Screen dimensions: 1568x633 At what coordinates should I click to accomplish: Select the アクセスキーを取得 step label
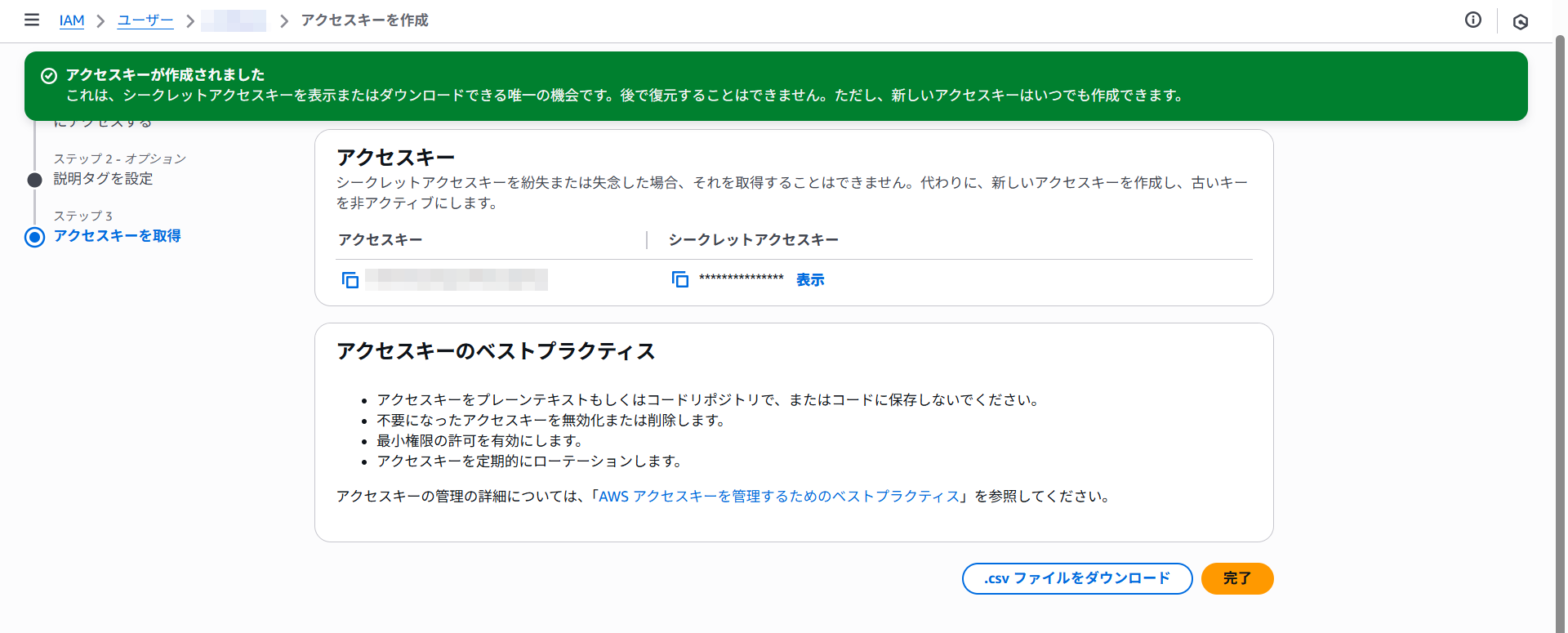click(x=117, y=235)
